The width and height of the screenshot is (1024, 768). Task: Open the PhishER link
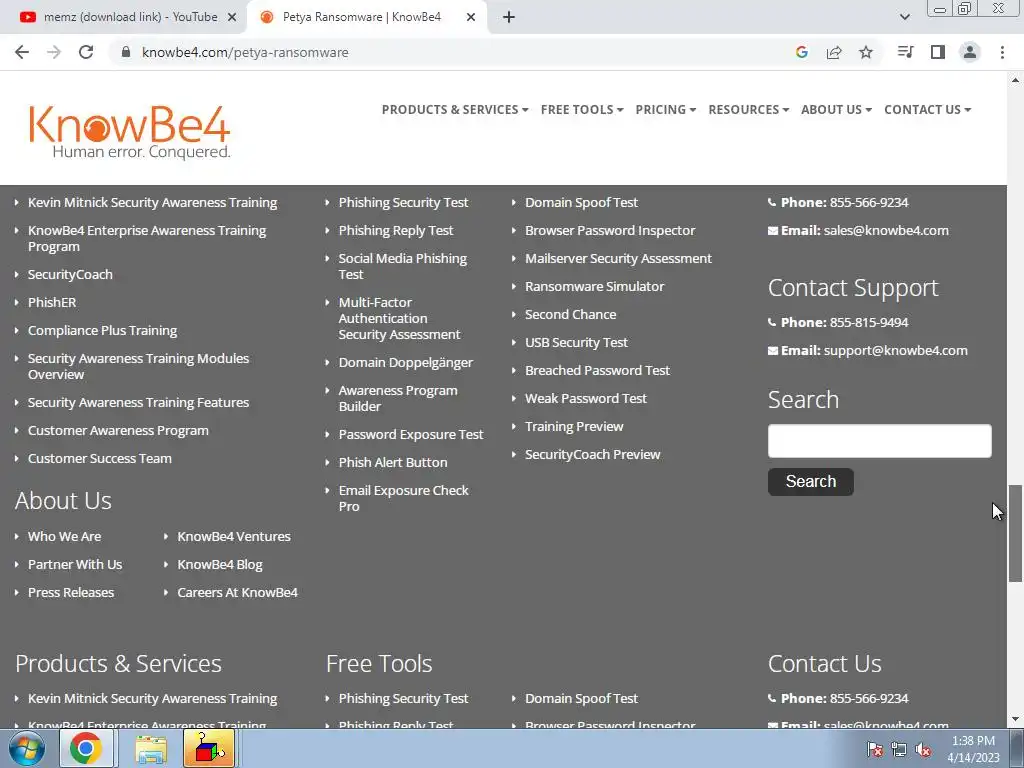(x=52, y=303)
